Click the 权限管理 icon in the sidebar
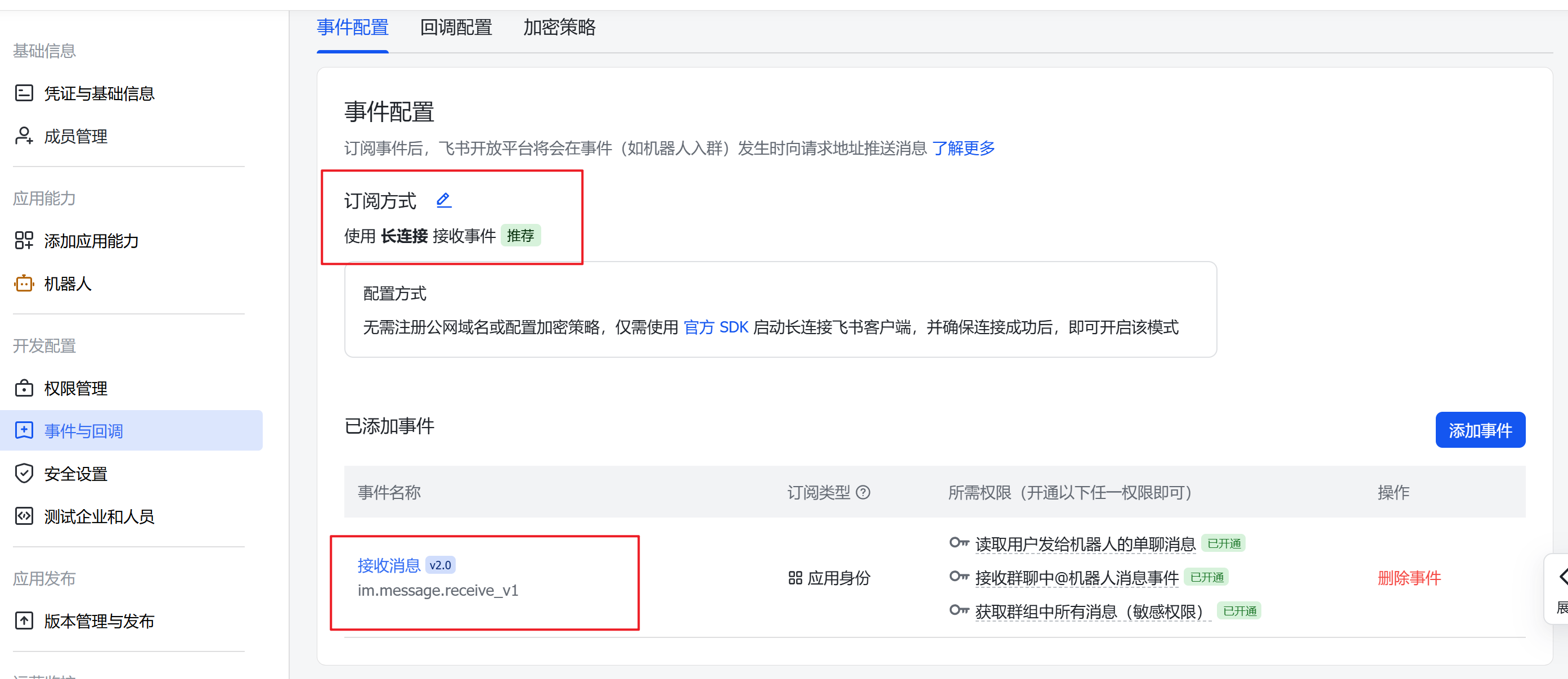The height and width of the screenshot is (679, 1568). (x=24, y=388)
